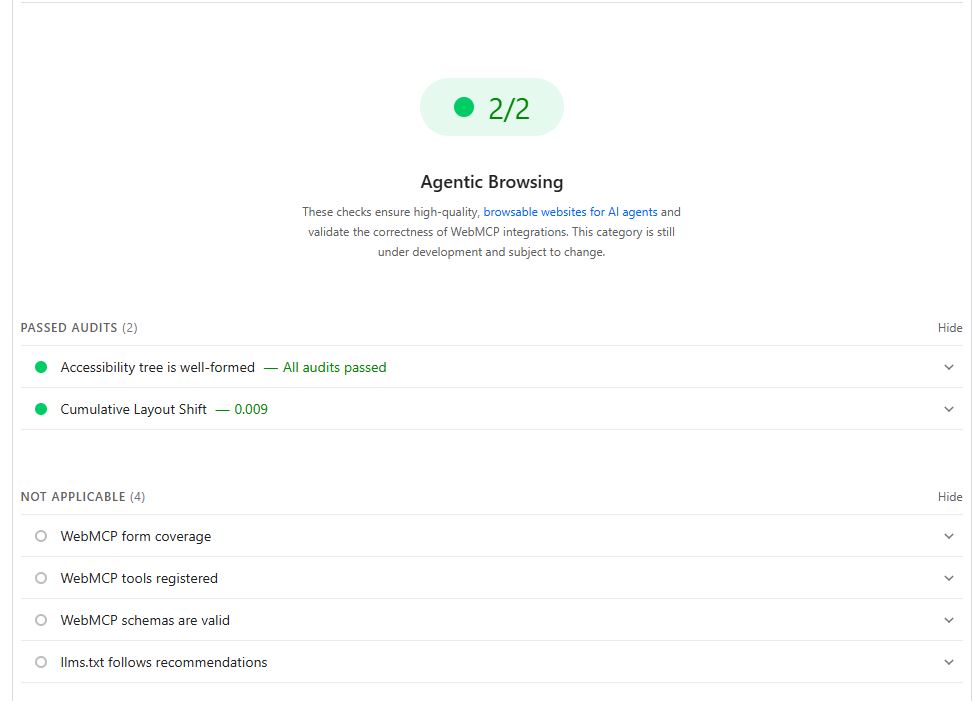Image resolution: width=975 pixels, height=701 pixels.
Task: Expand WebMCP schemas are valid chevron
Action: (949, 620)
